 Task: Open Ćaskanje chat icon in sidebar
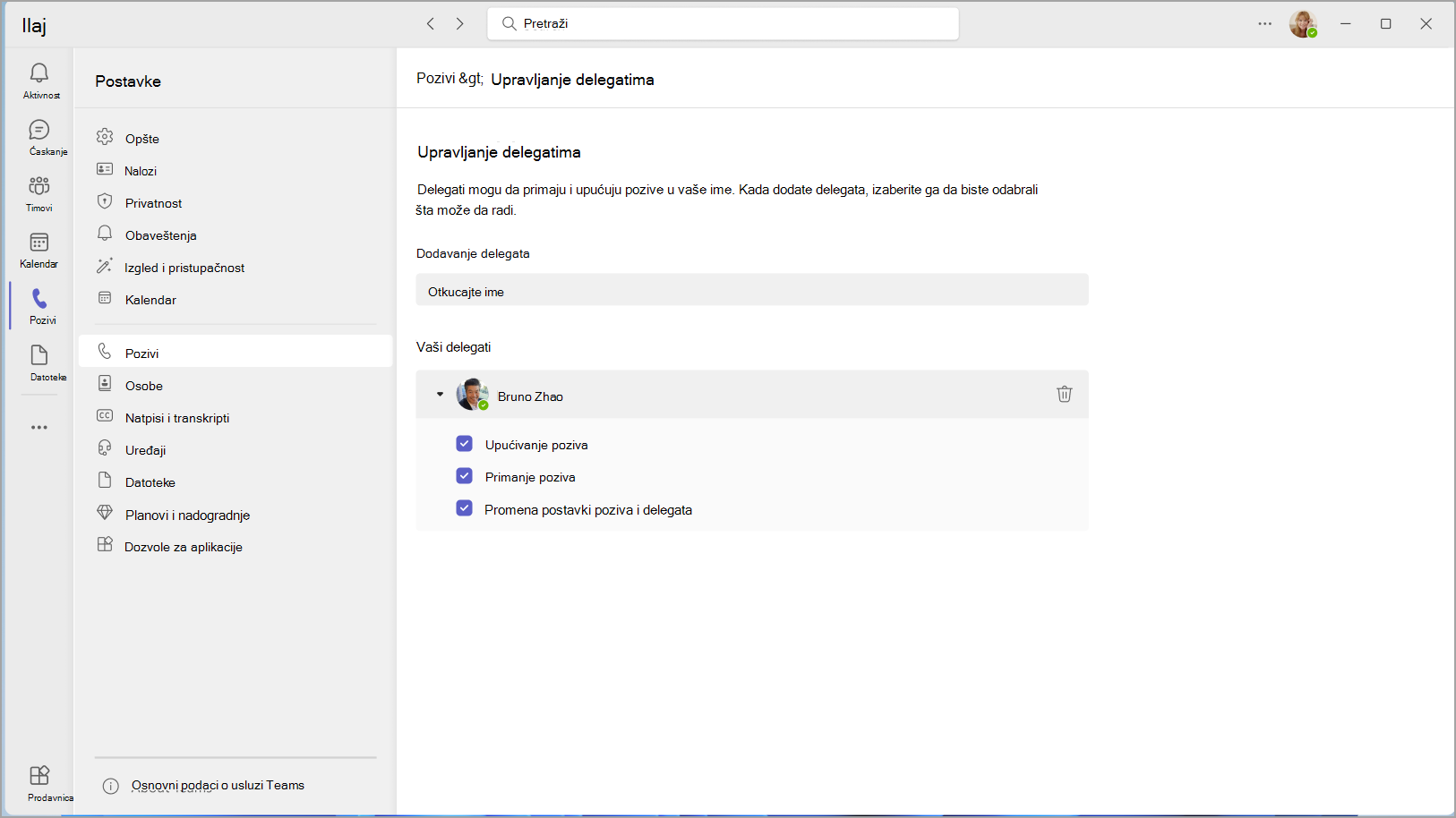[39, 130]
